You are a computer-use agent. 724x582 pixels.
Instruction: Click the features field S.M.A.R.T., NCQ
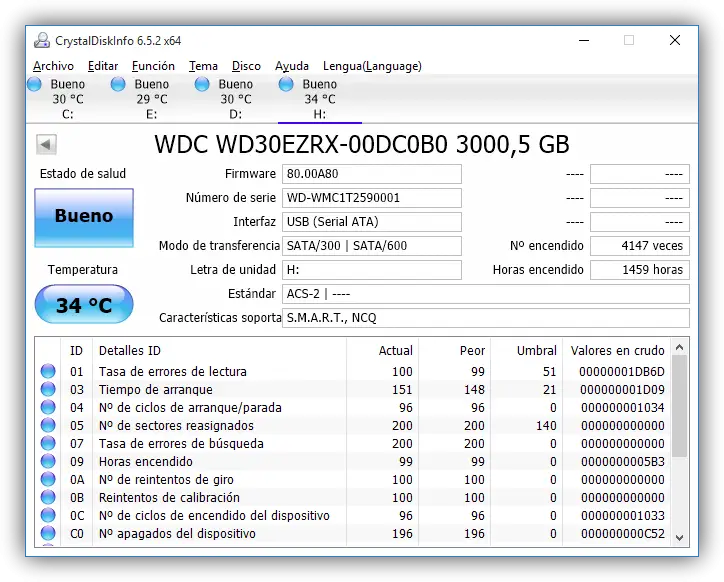(x=486, y=318)
